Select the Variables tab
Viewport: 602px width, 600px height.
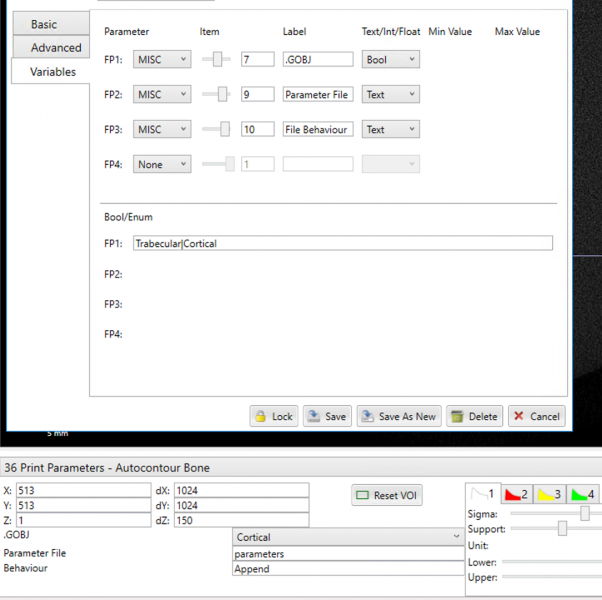coord(51,71)
